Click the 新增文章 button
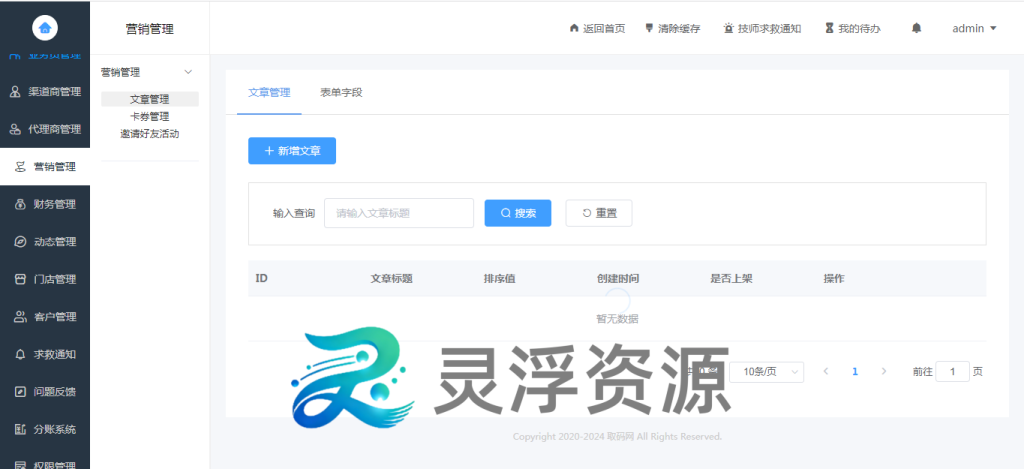The width and height of the screenshot is (1024, 469). point(292,151)
